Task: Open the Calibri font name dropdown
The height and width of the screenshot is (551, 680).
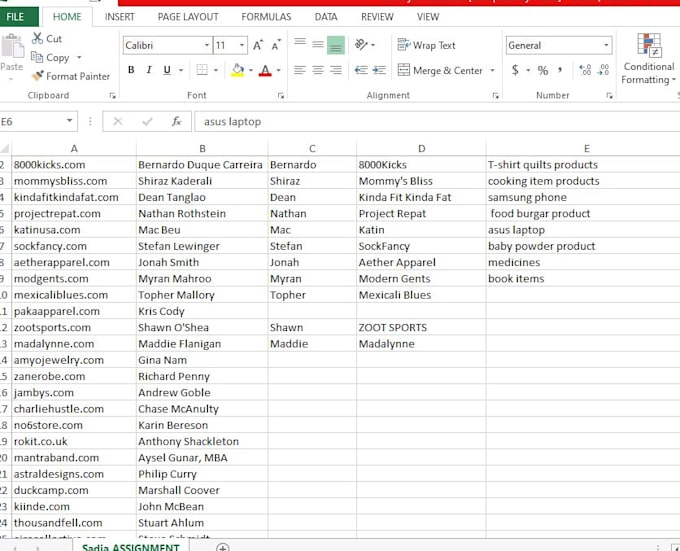Action: coord(207,45)
